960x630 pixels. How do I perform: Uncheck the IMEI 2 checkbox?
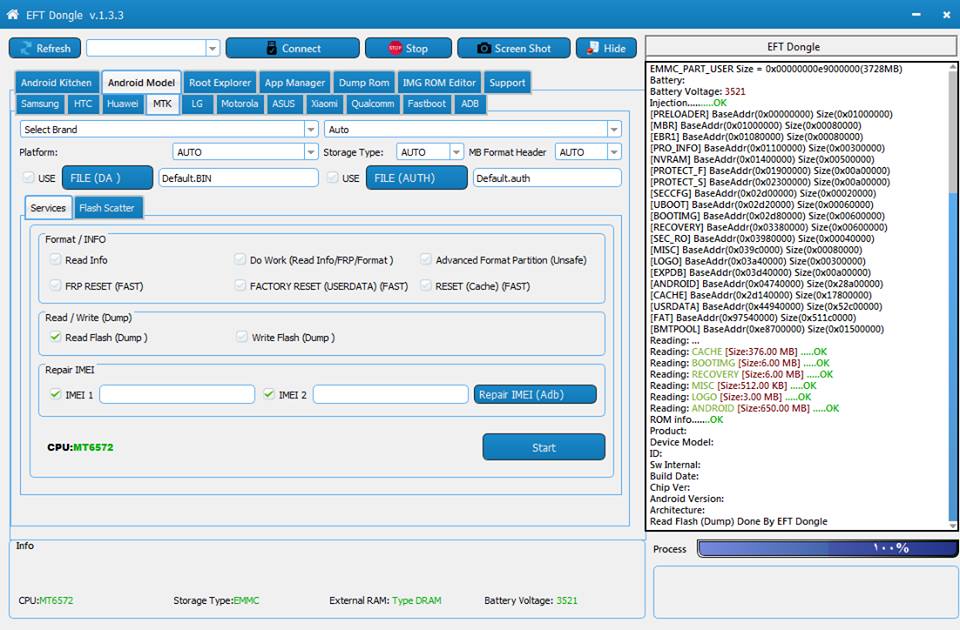(x=269, y=394)
